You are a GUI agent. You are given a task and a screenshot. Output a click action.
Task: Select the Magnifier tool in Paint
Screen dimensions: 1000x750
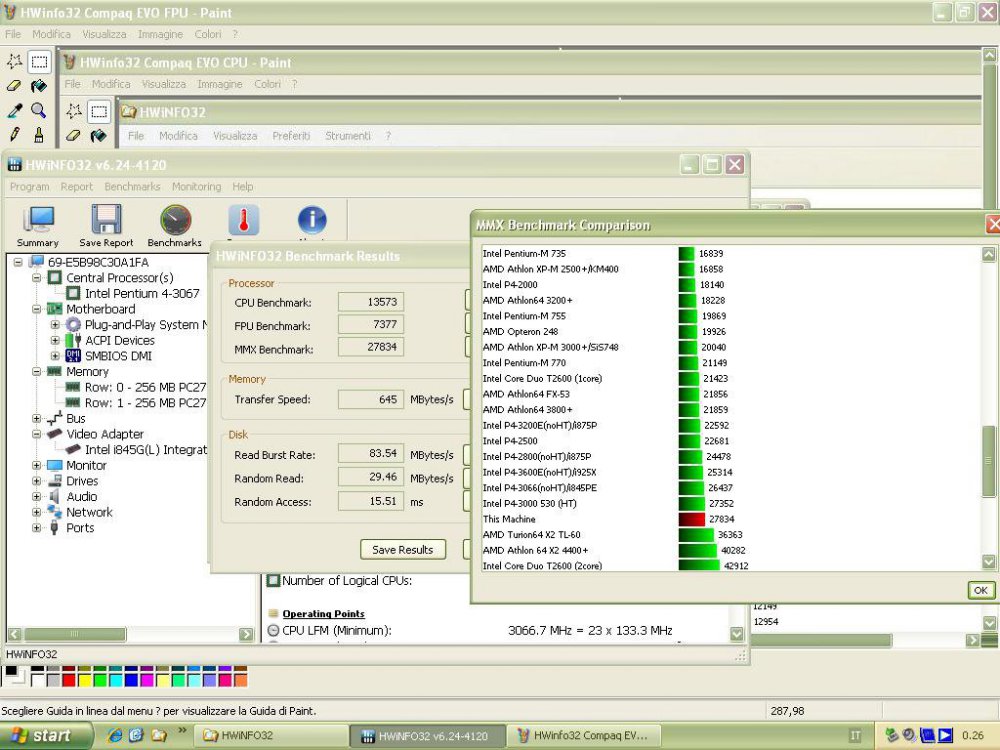click(37, 111)
